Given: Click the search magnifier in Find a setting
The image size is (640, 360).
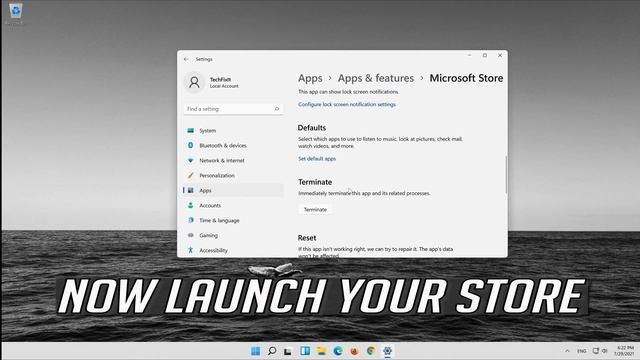Looking at the screenshot, I should click(x=276, y=109).
